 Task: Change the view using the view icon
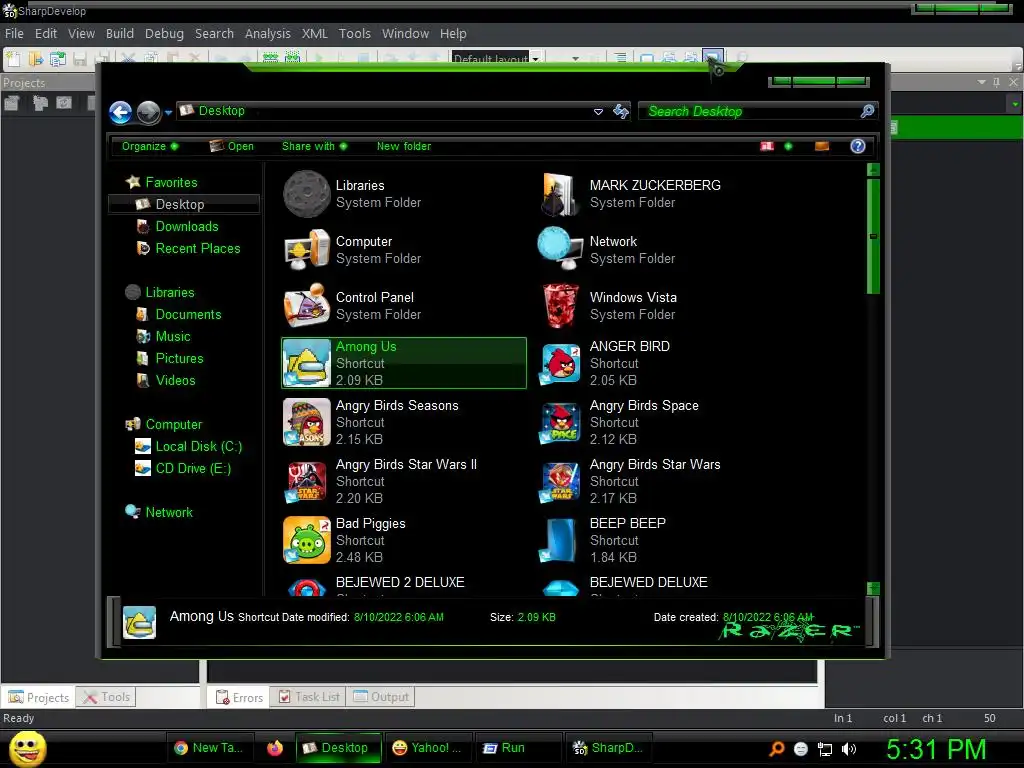767,146
